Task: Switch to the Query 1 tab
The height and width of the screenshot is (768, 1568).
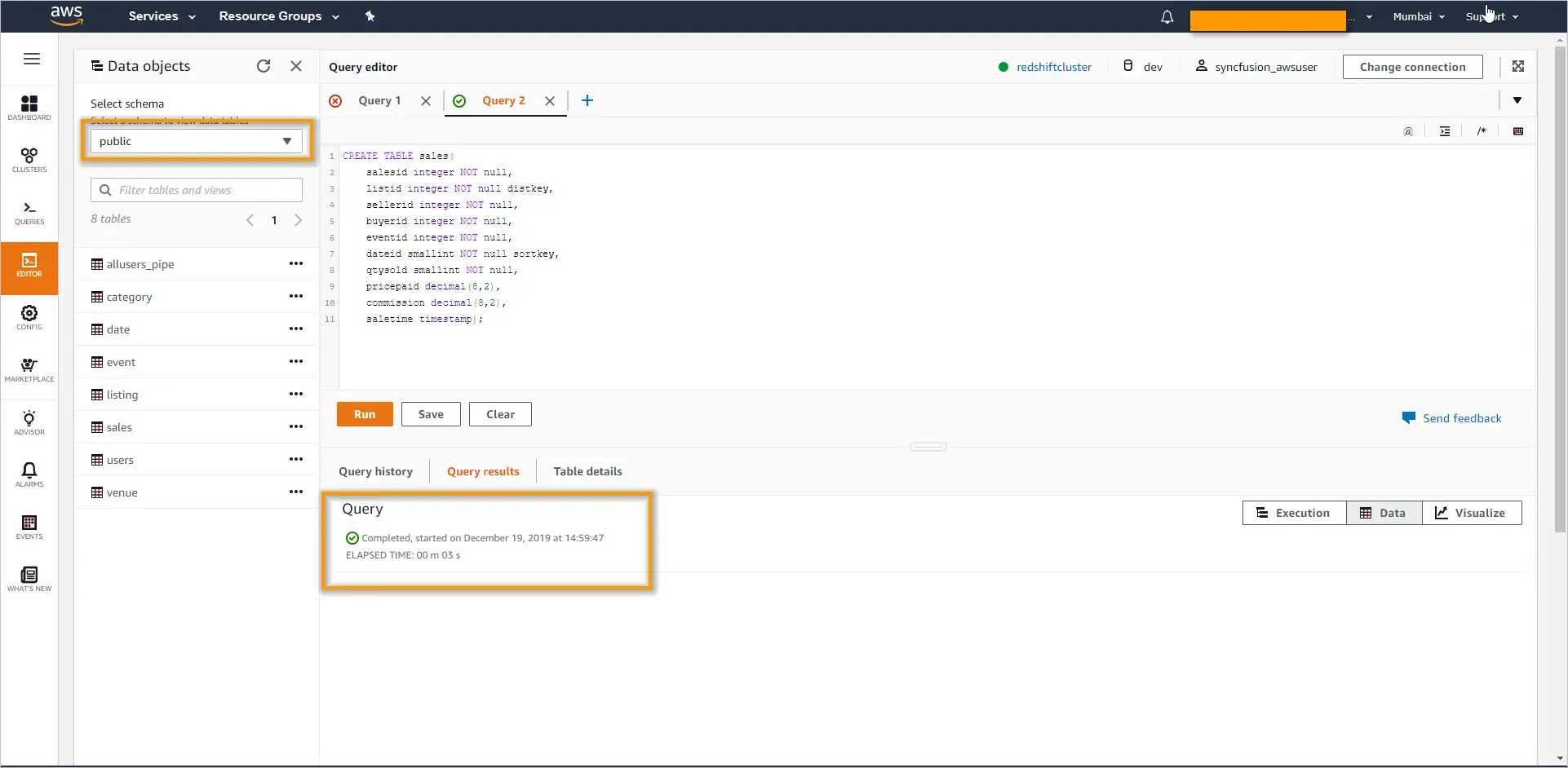Action: [x=379, y=100]
